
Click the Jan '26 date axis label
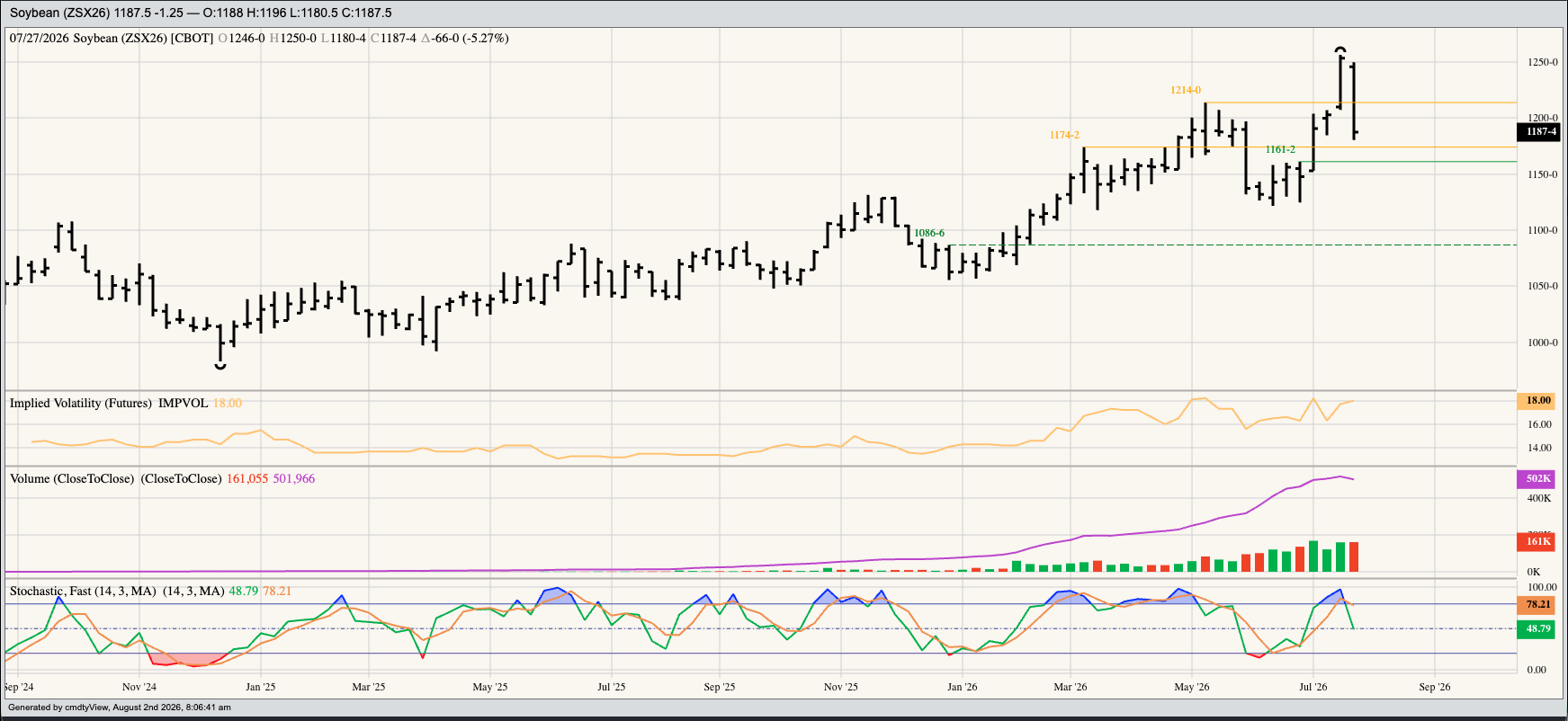click(963, 687)
